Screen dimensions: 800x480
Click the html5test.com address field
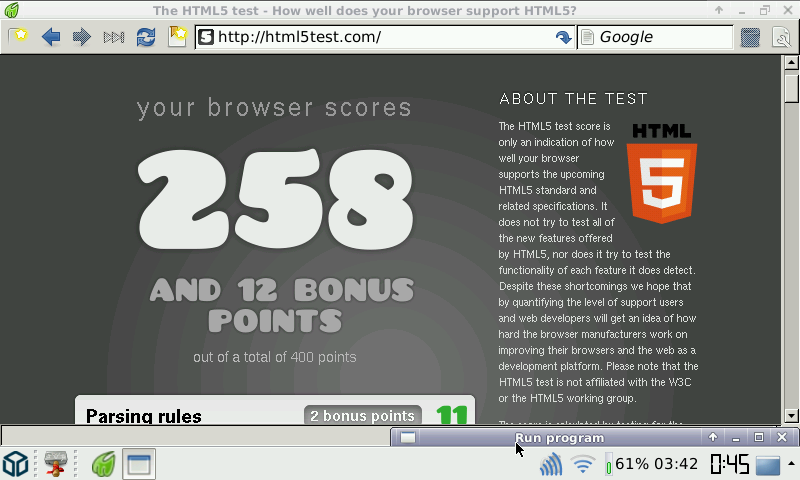pyautogui.click(x=380, y=37)
